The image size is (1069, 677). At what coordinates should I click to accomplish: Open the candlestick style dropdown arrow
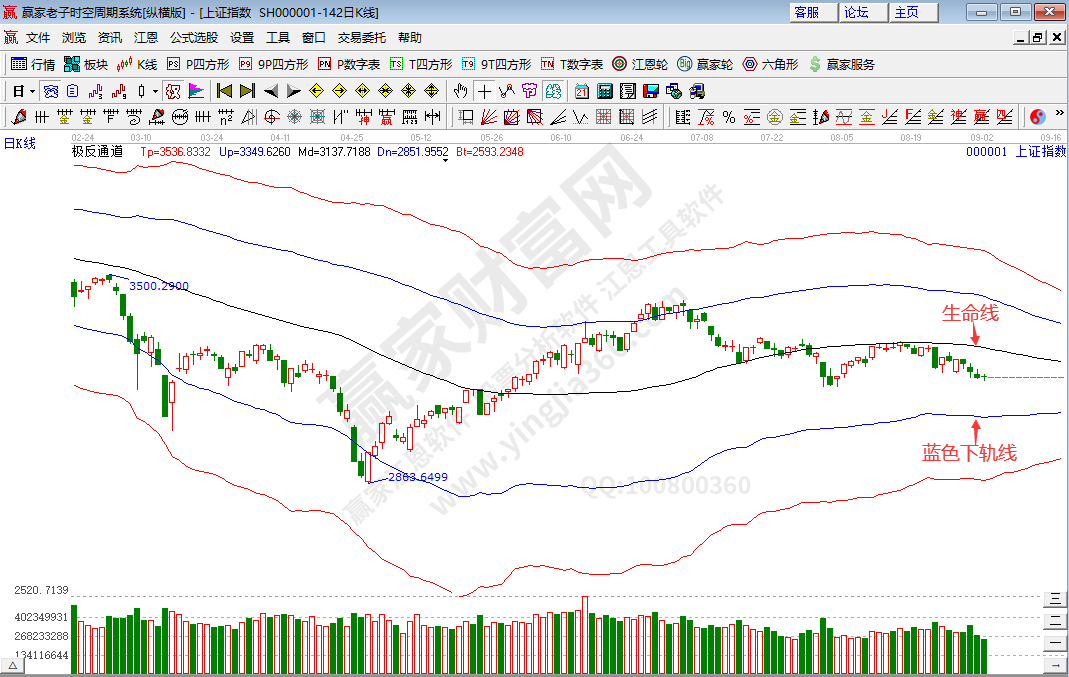[x=155, y=91]
